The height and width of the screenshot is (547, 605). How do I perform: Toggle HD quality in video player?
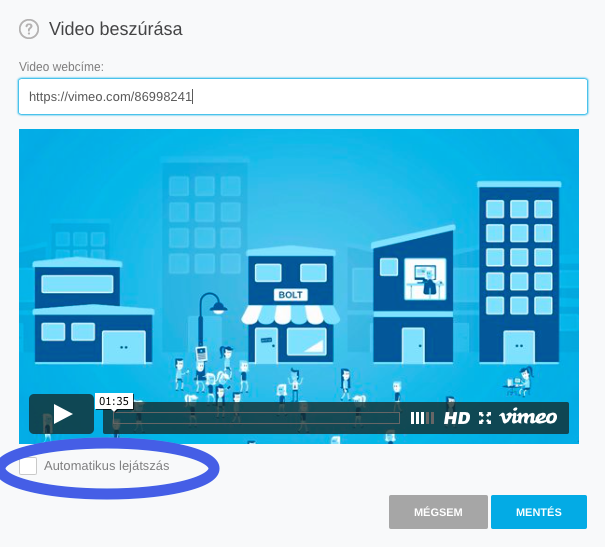(x=457, y=418)
